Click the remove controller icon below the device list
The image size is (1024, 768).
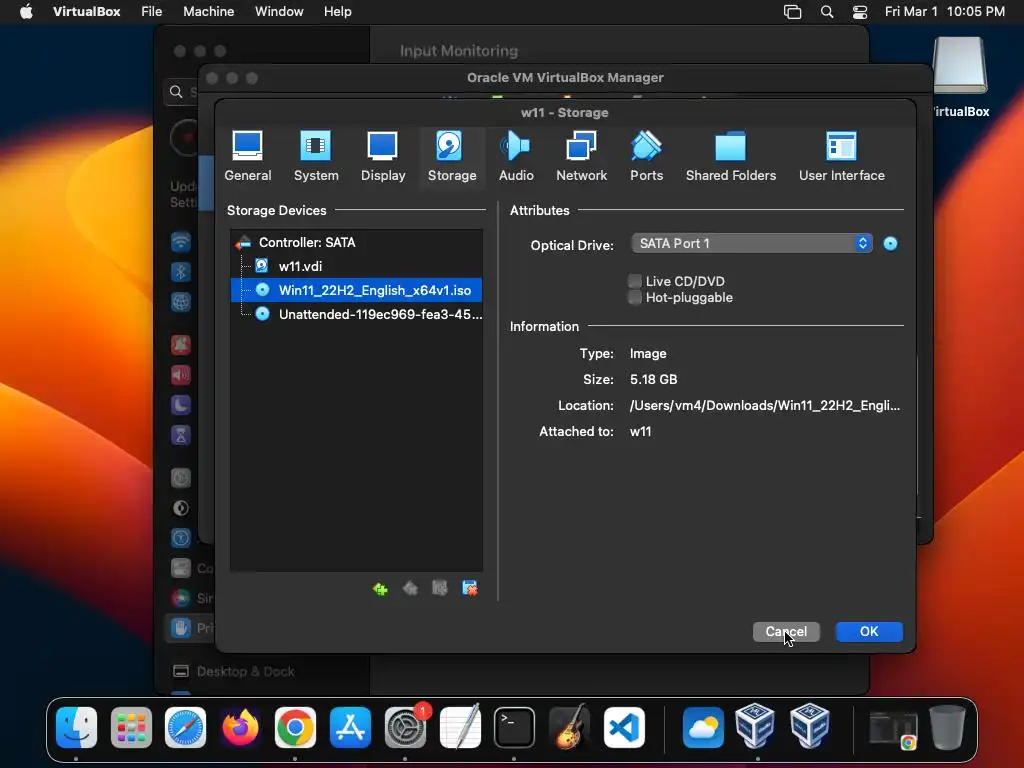click(410, 589)
